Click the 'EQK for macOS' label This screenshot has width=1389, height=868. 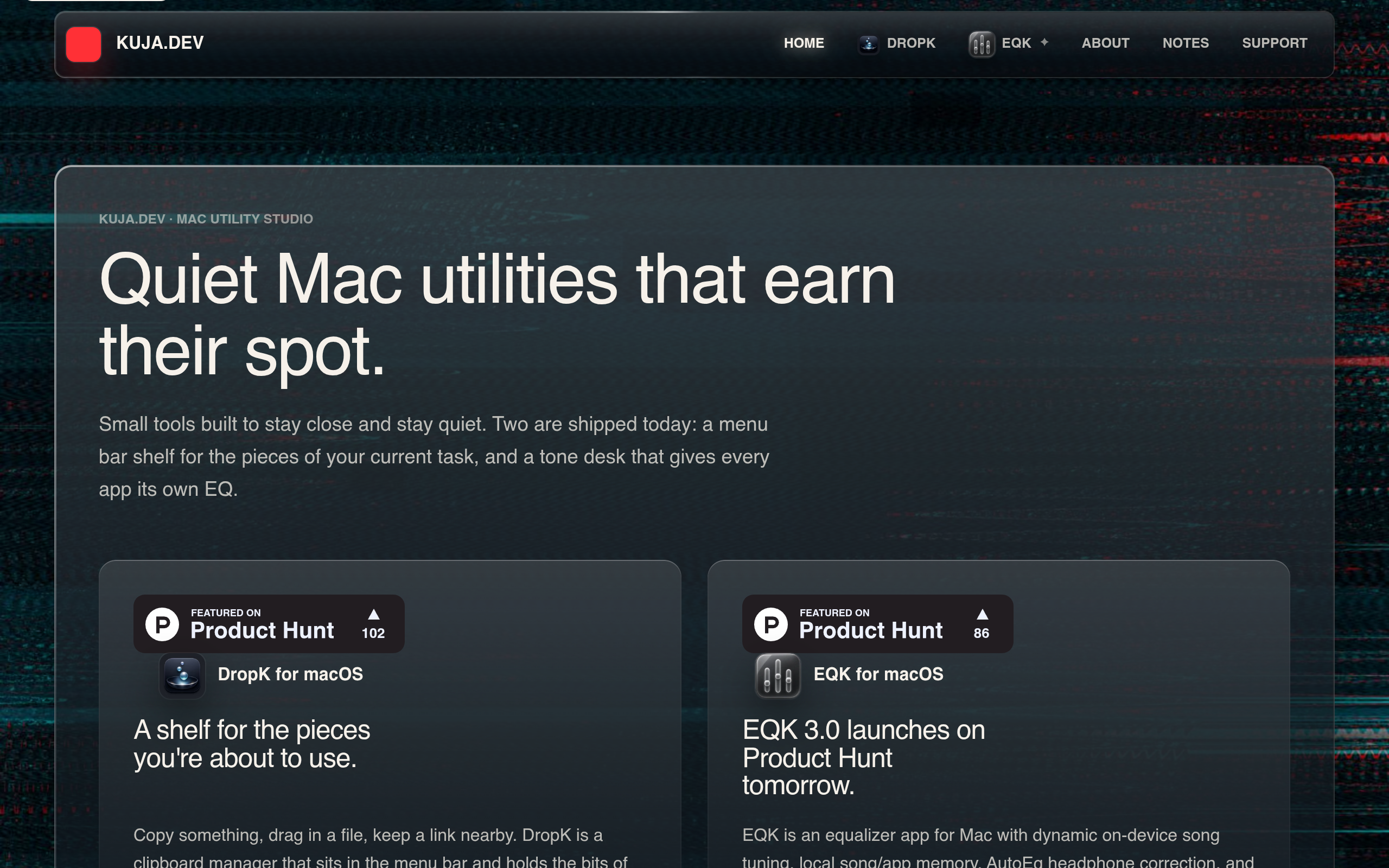(x=878, y=674)
